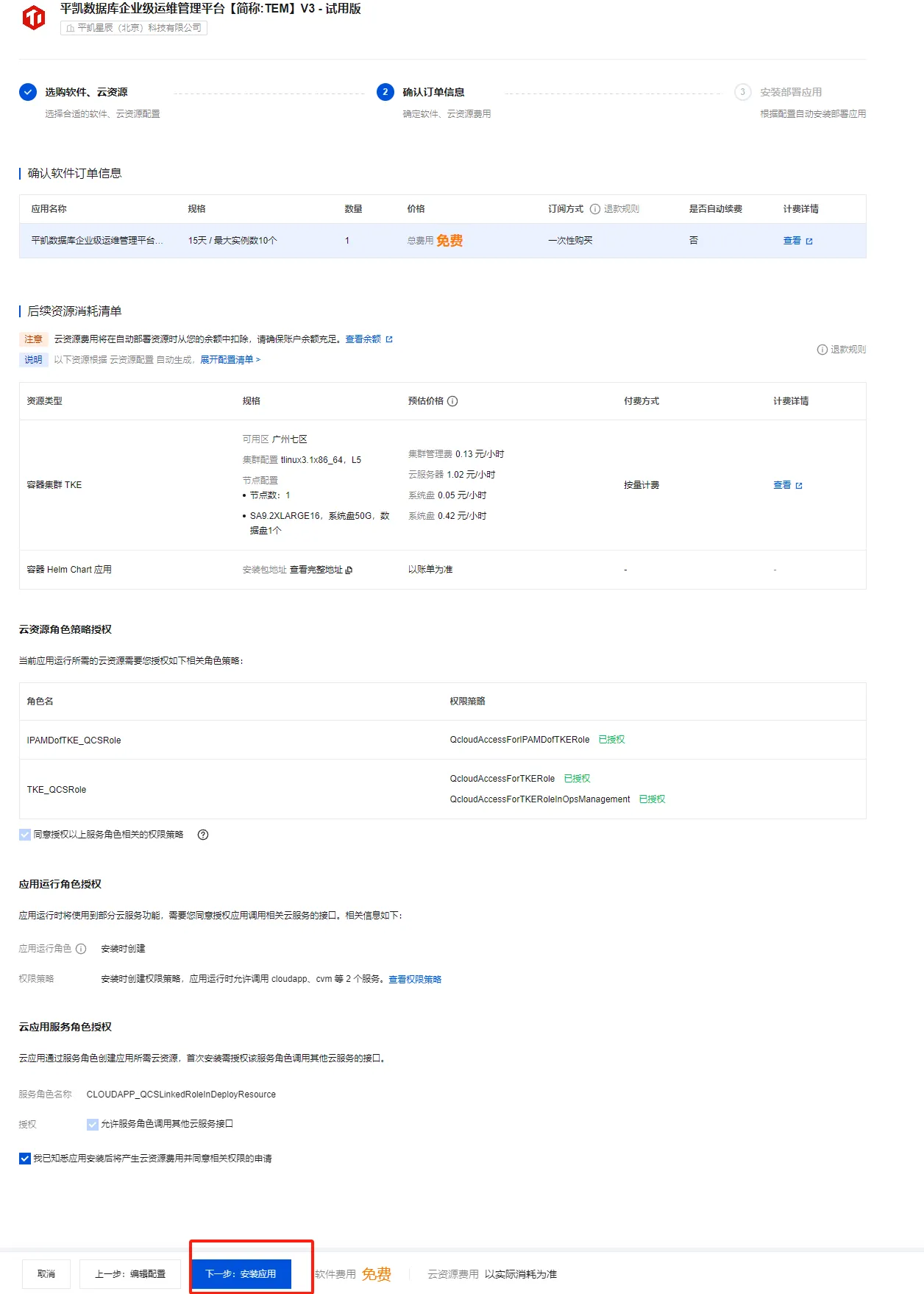The image size is (924, 1294).
Task: Expand the configuration list via 展开配置清单
Action: (230, 360)
